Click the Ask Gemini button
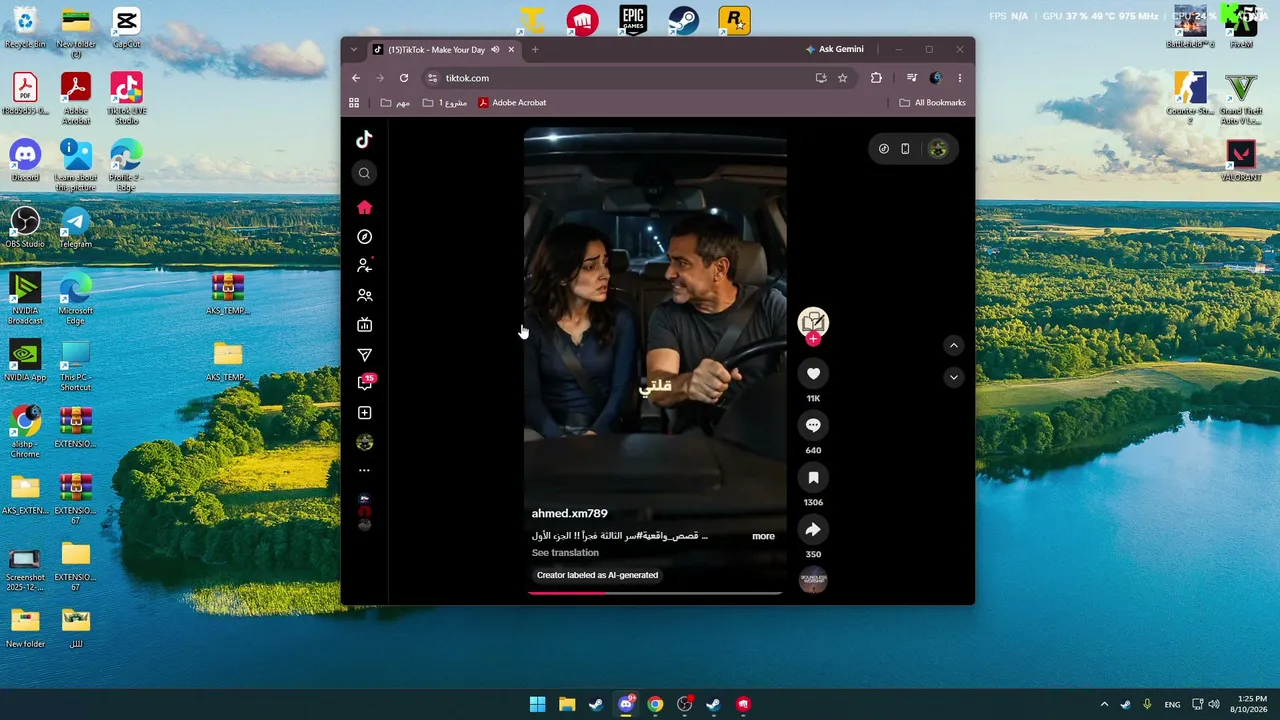1280x720 pixels. (835, 49)
